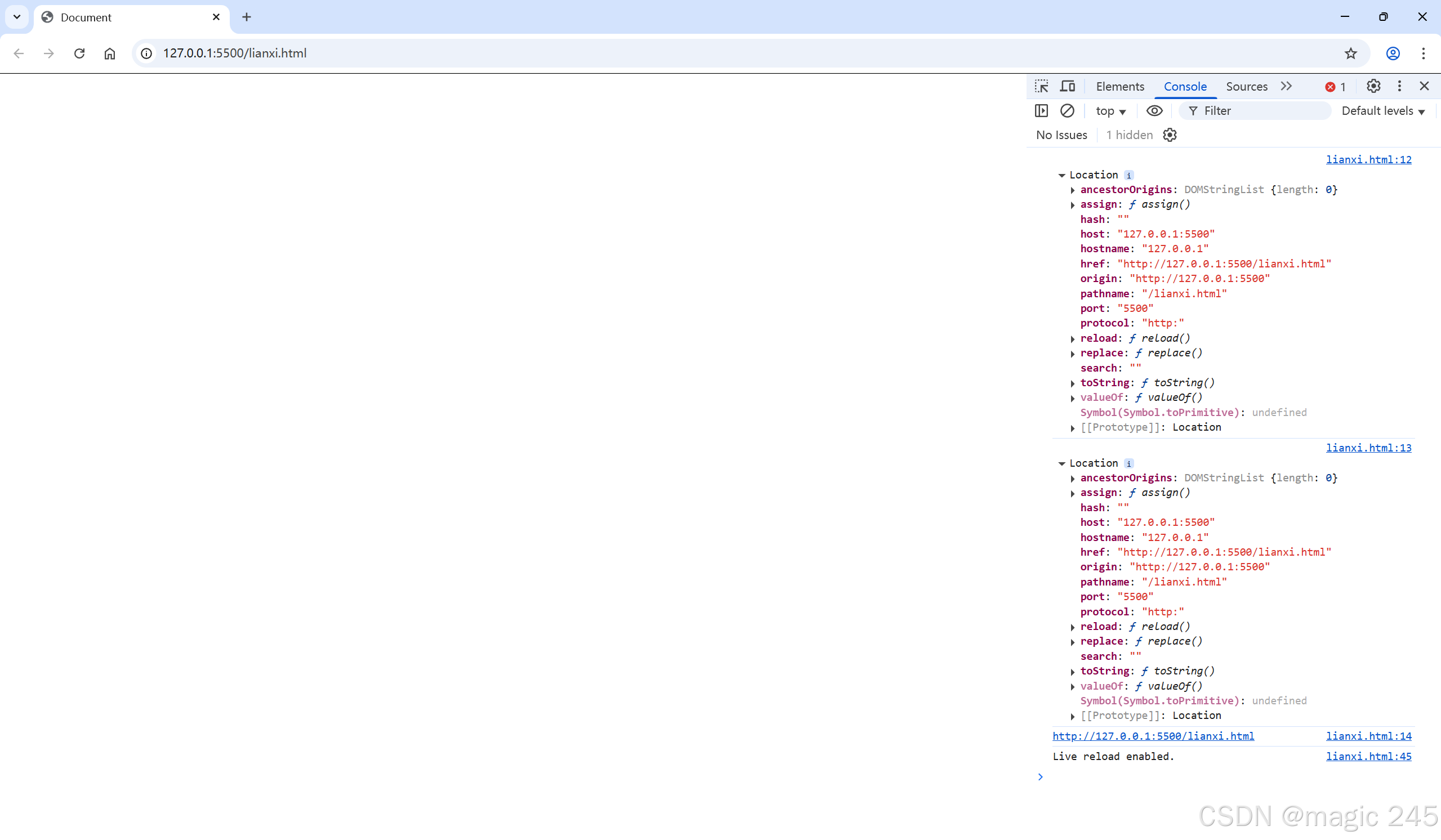Image resolution: width=1441 pixels, height=840 pixels.
Task: Open the Default levels dropdown
Action: coord(1382,111)
